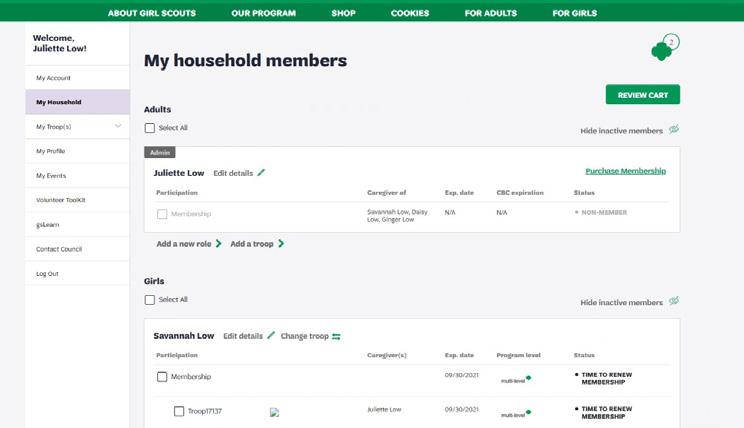Click the Savannah Low name heading
The image size is (744, 428).
pos(184,335)
